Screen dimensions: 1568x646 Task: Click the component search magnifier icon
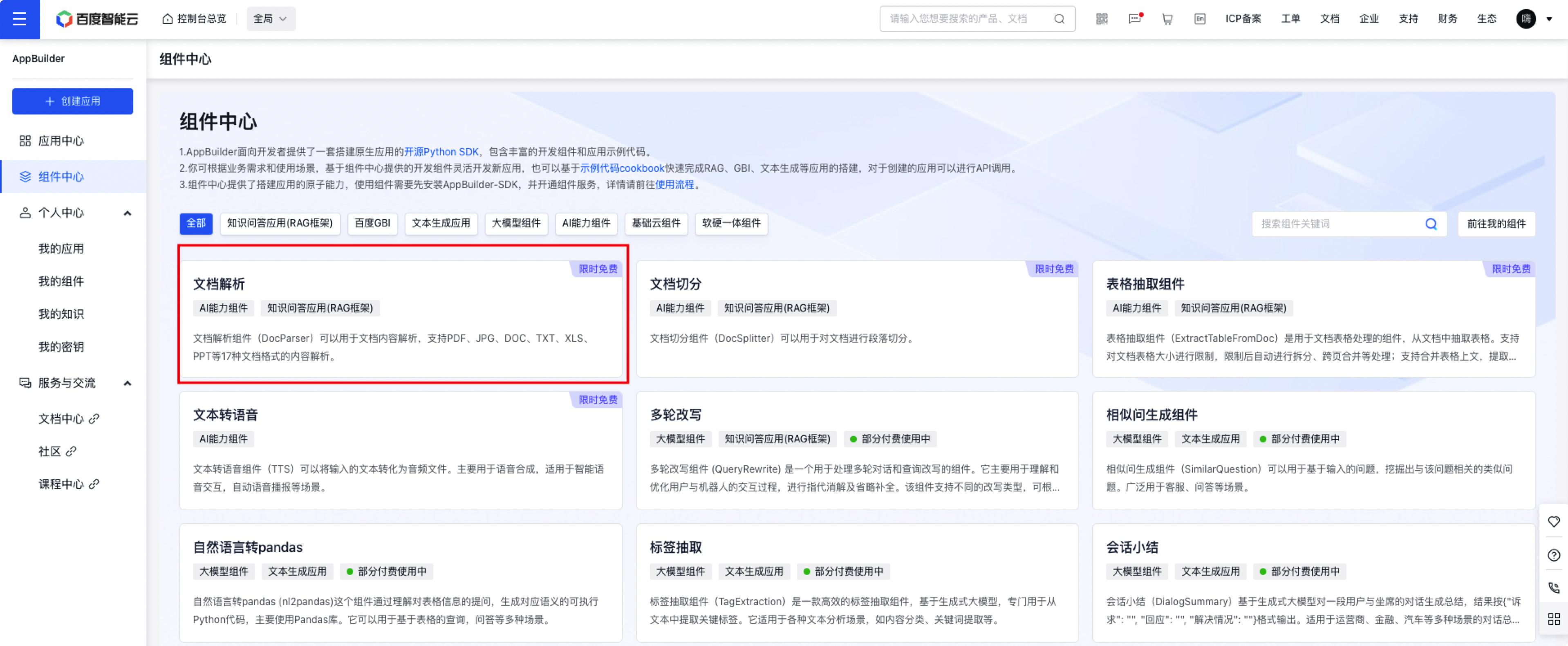pos(1430,224)
